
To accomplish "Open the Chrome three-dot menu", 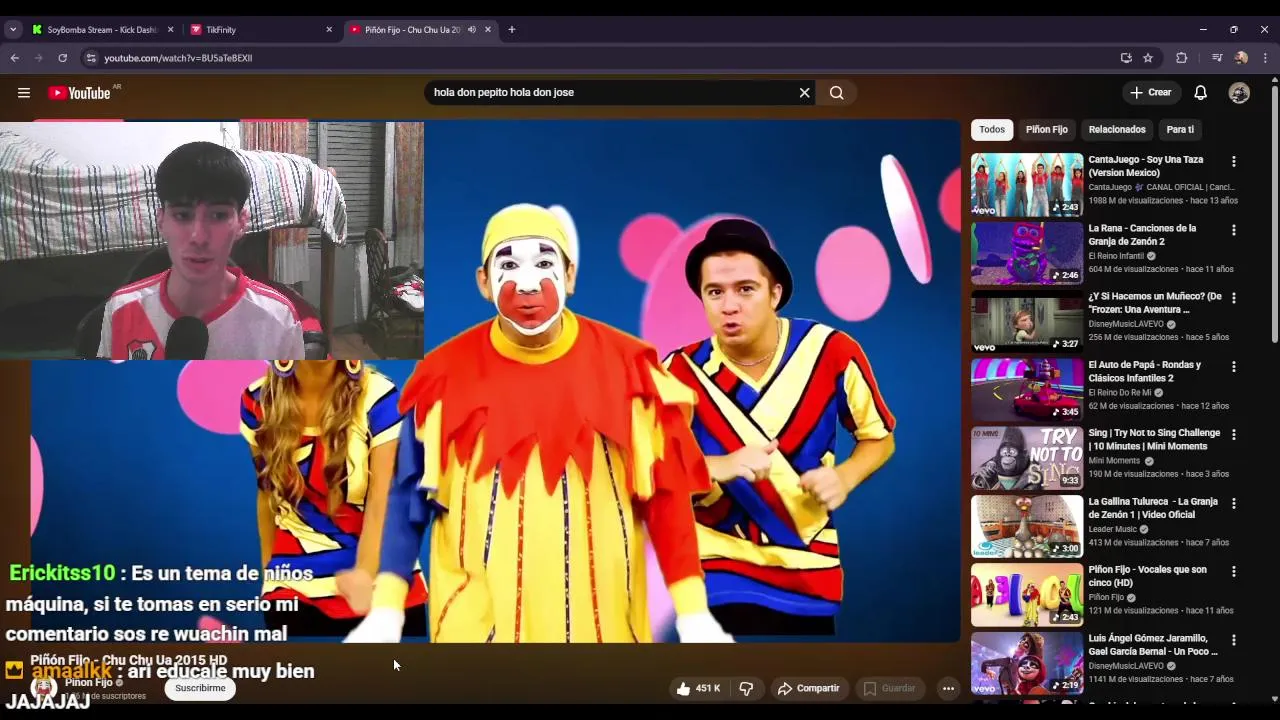I will click(x=1265, y=58).
